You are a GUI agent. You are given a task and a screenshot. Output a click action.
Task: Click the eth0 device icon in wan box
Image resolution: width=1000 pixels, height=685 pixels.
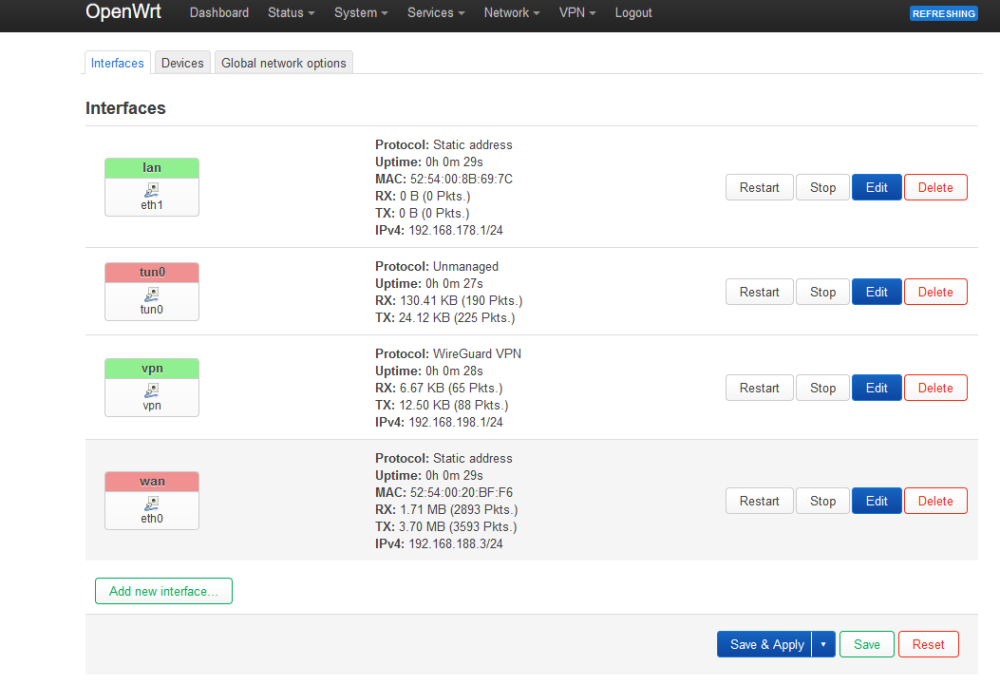click(x=152, y=504)
